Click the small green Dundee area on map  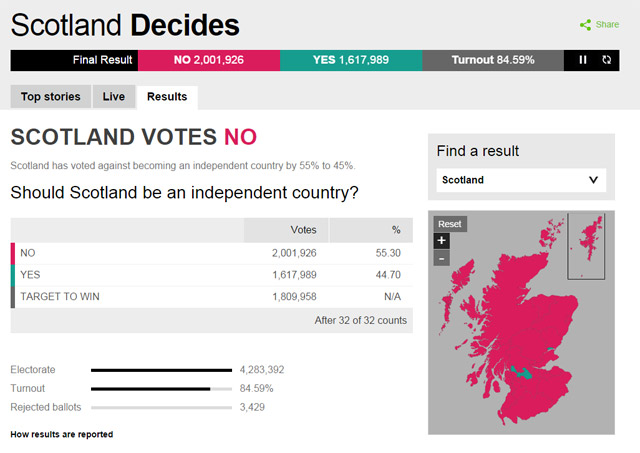[551, 349]
